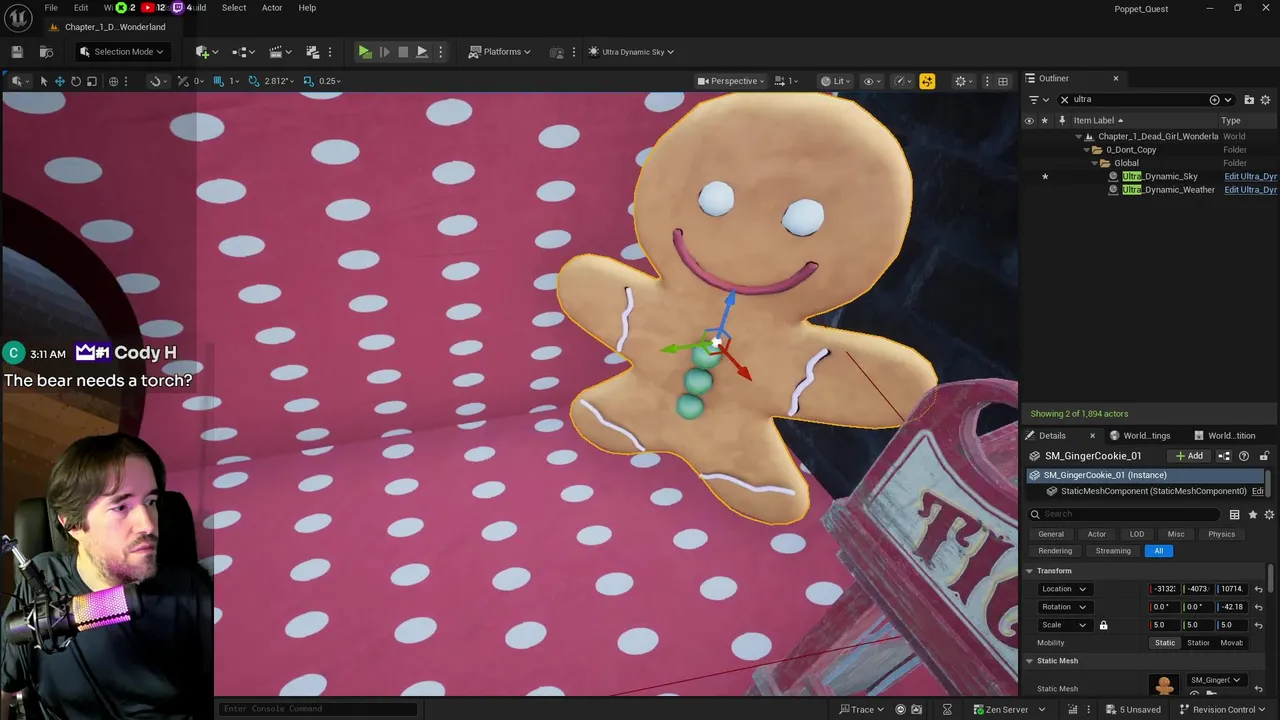Open the Actor menu
The image size is (1280, 720).
click(x=272, y=8)
